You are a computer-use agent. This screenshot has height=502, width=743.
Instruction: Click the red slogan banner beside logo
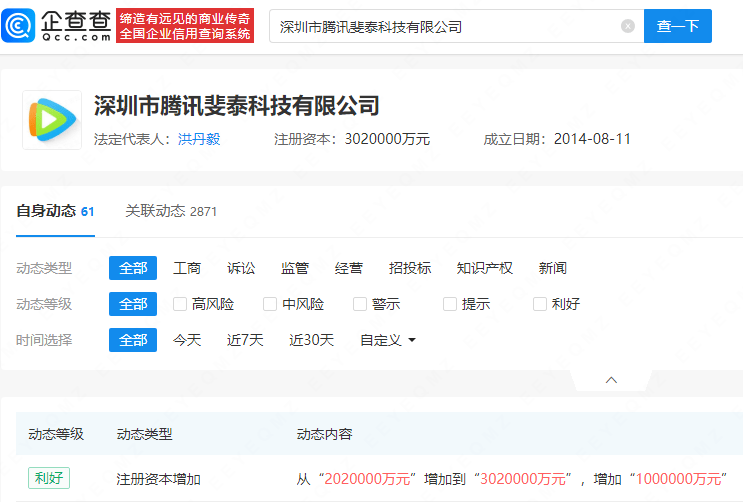185,26
